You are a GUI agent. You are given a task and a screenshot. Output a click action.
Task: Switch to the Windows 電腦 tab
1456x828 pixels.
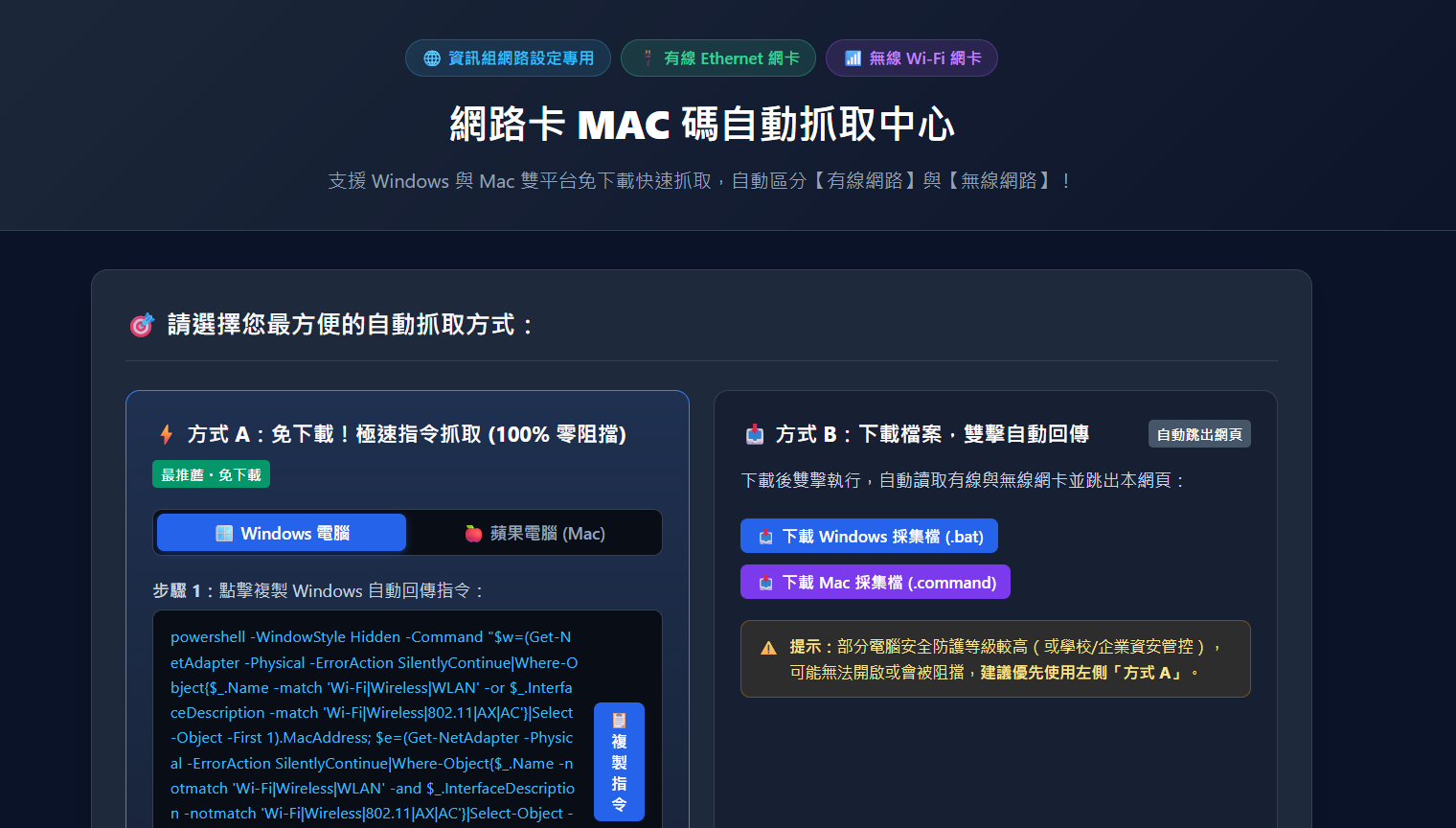pos(282,533)
